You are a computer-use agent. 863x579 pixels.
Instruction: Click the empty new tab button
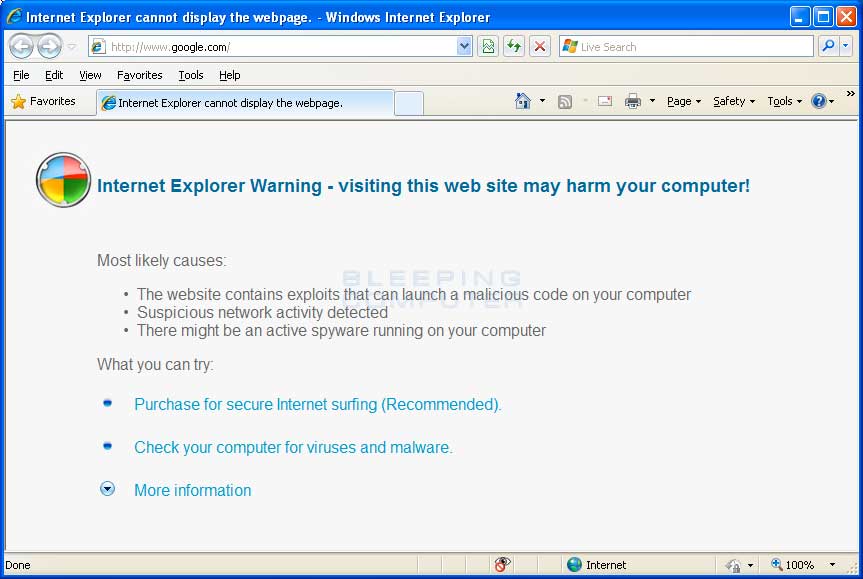pyautogui.click(x=409, y=103)
